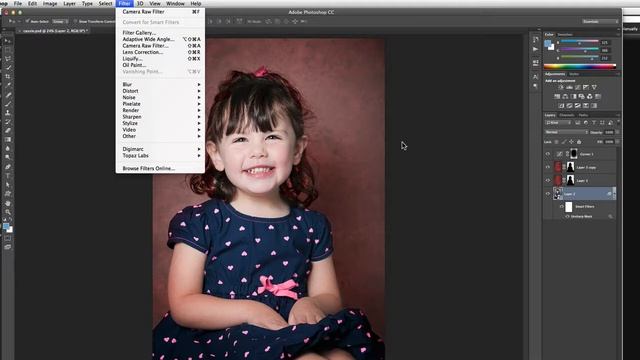Viewport: 640px width, 360px height.
Task: Select the Hand tool
Action: tap(8, 203)
